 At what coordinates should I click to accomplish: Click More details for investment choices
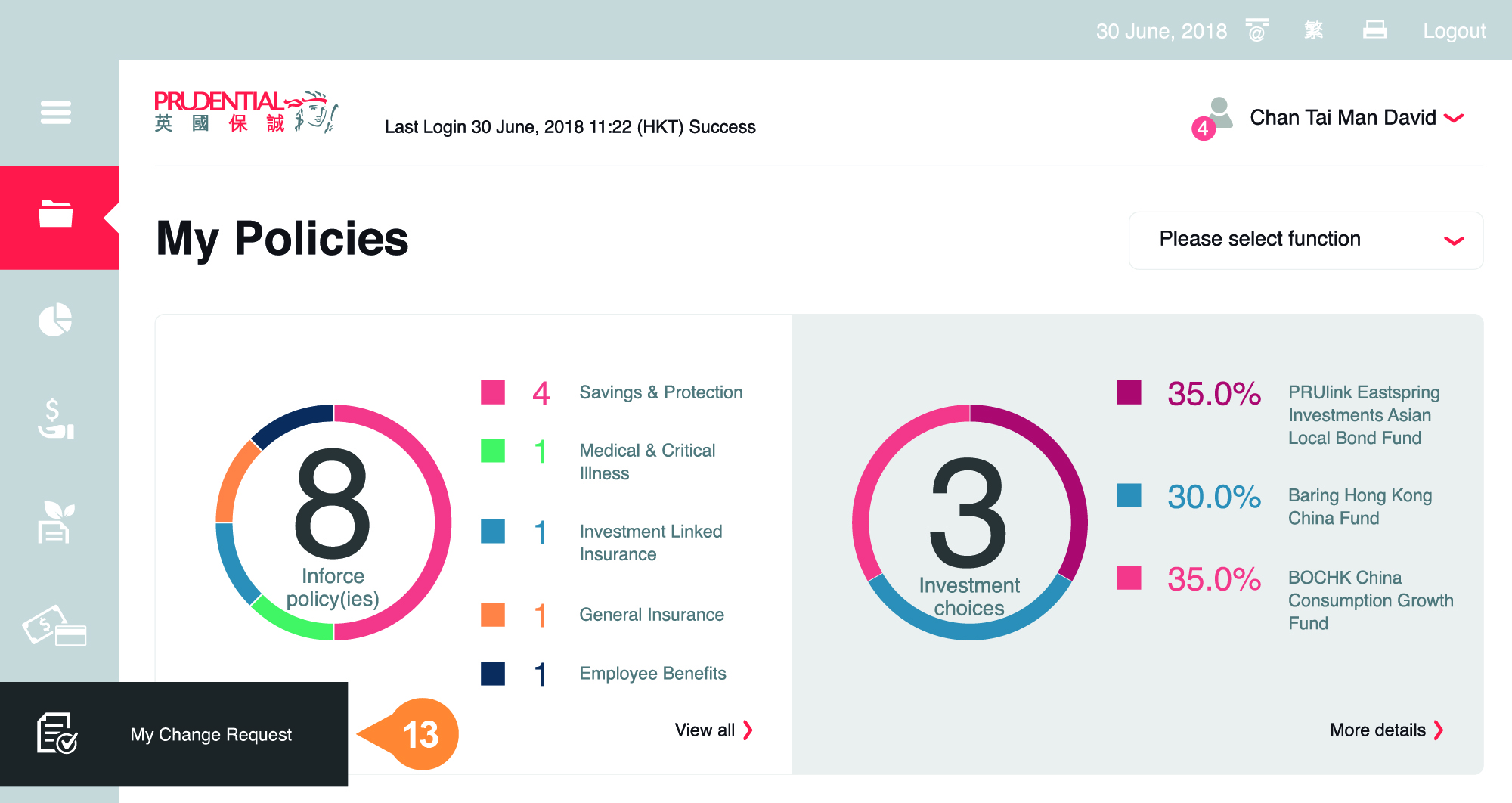pos(1387,730)
